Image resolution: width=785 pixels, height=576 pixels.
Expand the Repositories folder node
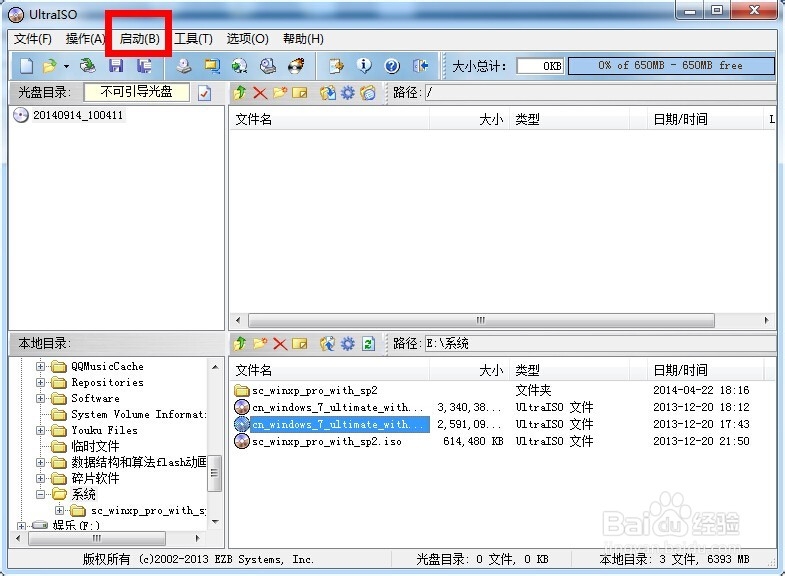pyautogui.click(x=40, y=382)
